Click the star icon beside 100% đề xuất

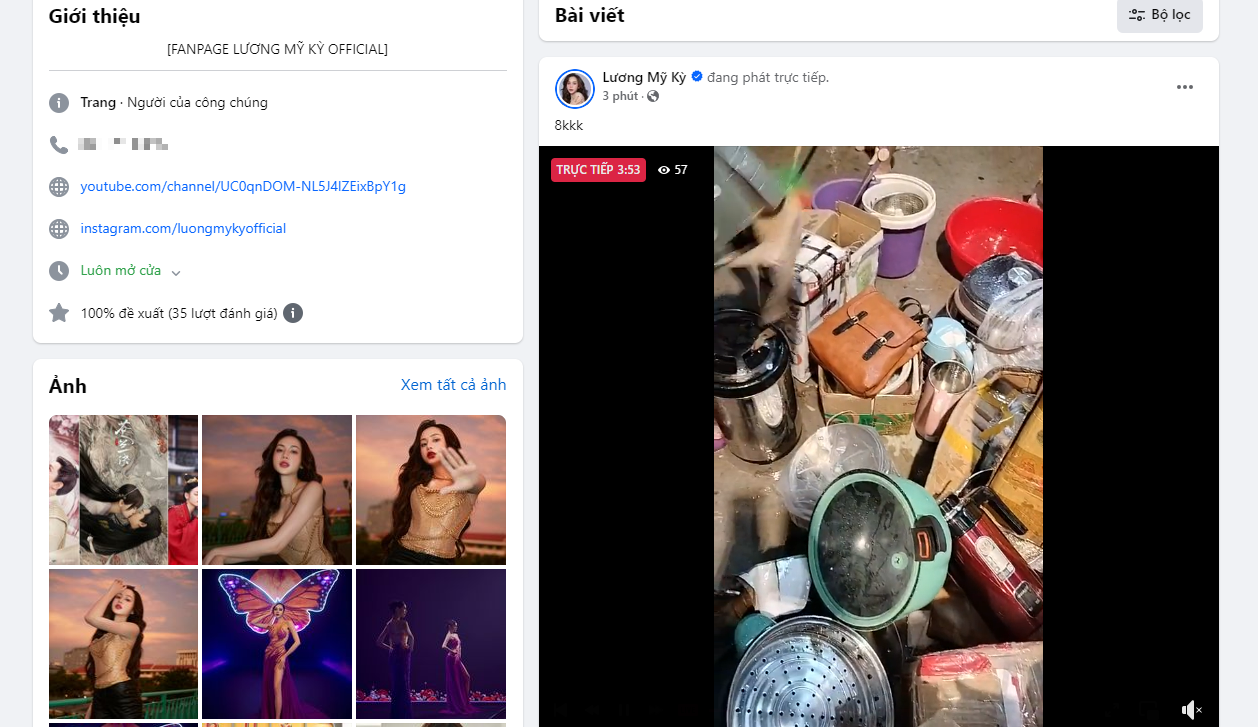point(59,313)
